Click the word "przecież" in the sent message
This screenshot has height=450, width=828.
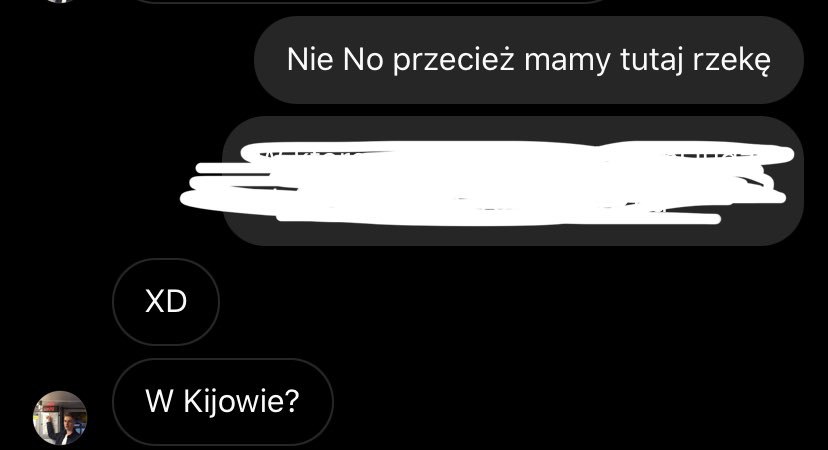pos(454,60)
